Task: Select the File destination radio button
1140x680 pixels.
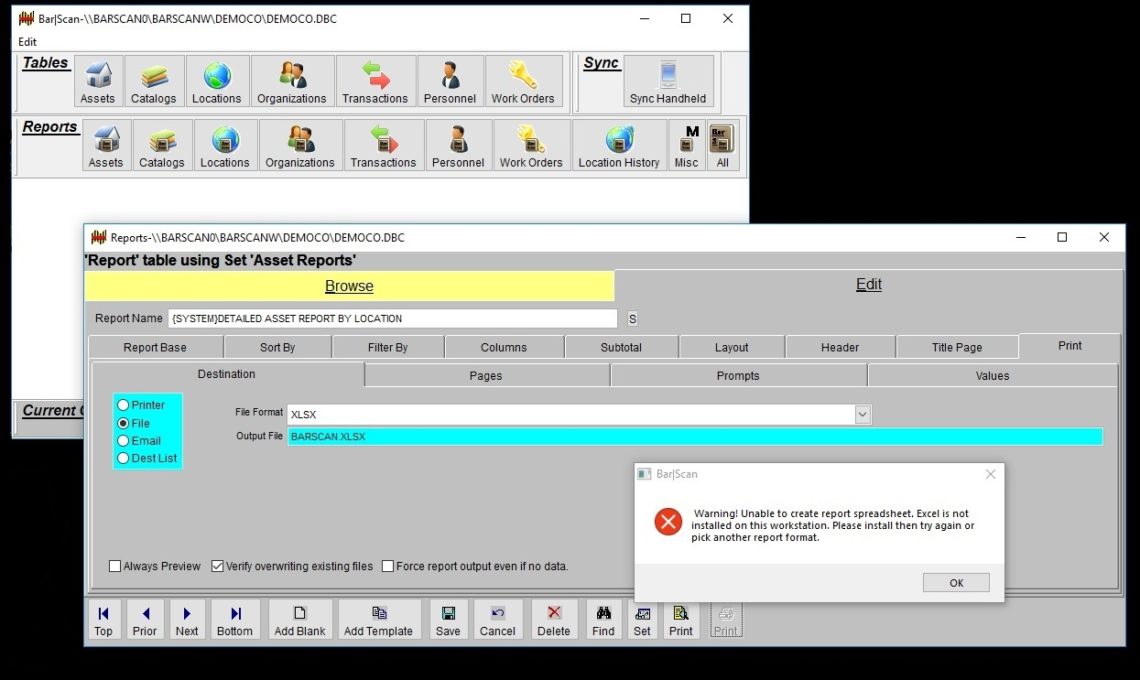Action: click(x=124, y=423)
